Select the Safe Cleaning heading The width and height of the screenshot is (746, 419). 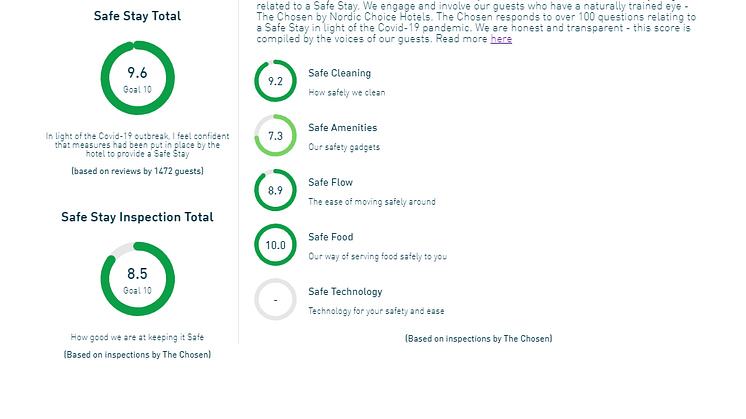coord(339,73)
